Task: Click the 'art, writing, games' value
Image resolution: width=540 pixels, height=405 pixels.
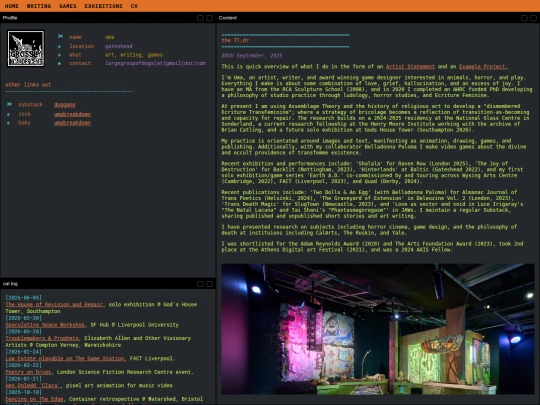Action: pos(134,55)
